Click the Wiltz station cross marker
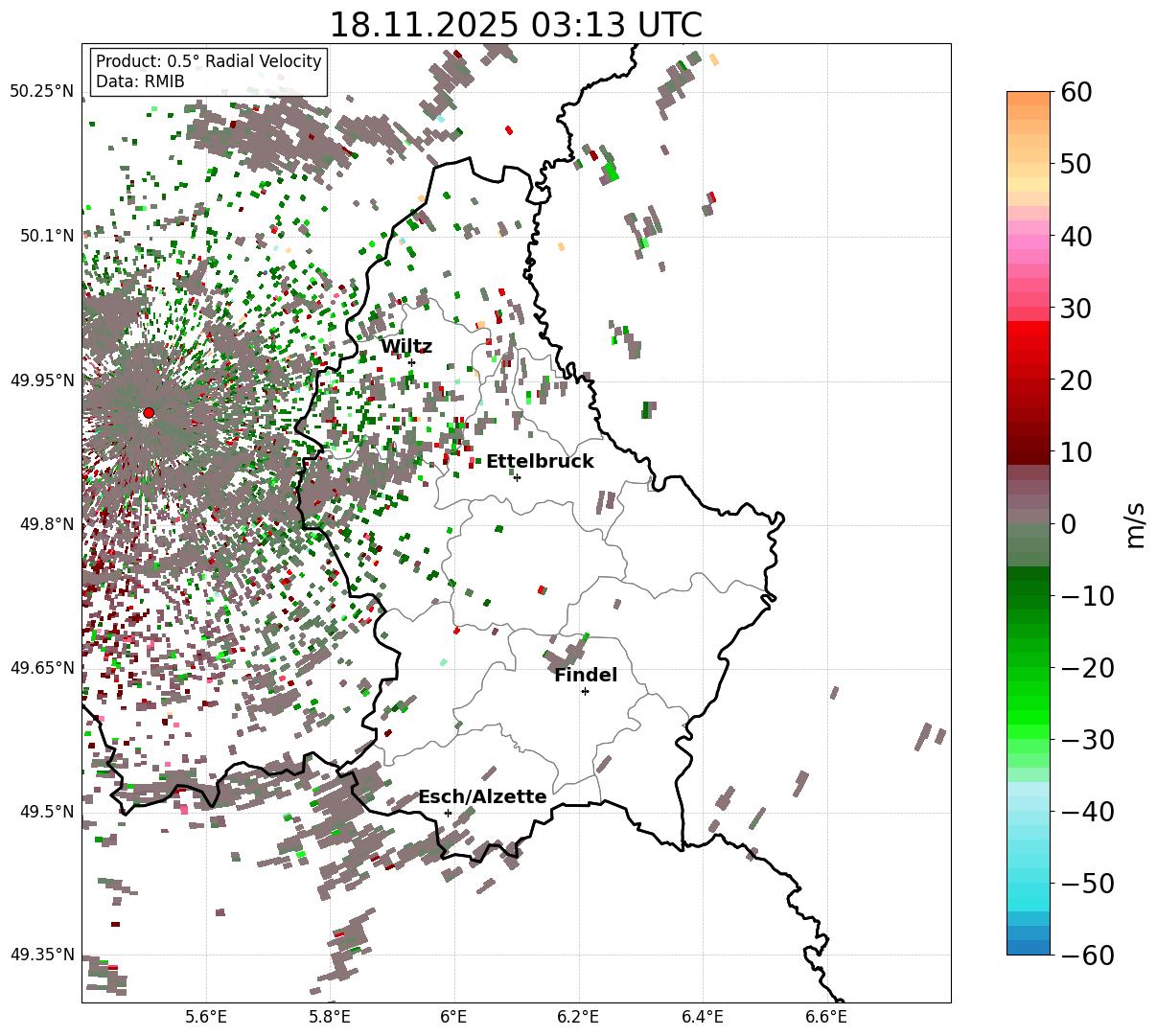 coord(412,362)
